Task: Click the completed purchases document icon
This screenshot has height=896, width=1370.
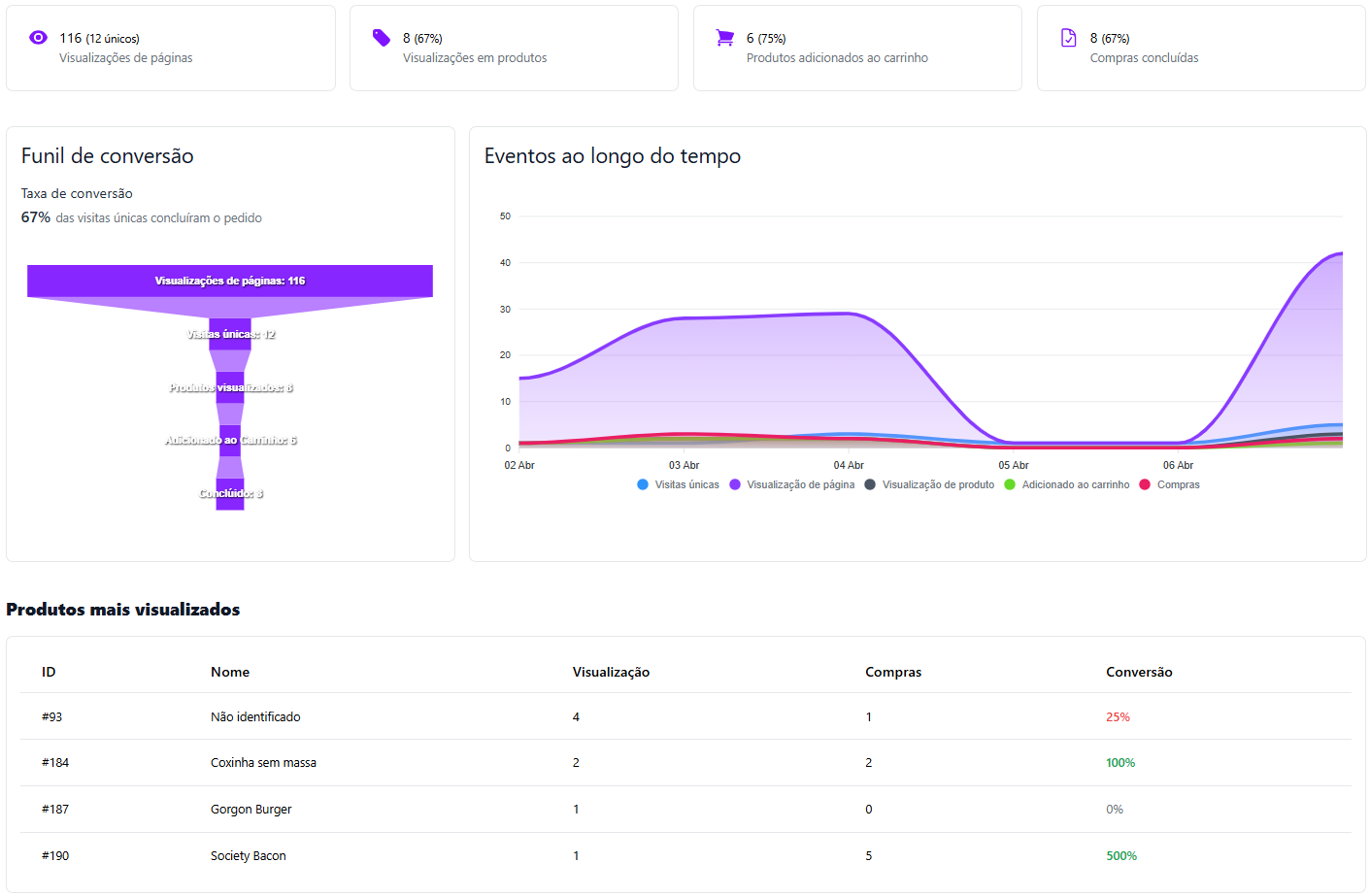Action: pos(1068,38)
